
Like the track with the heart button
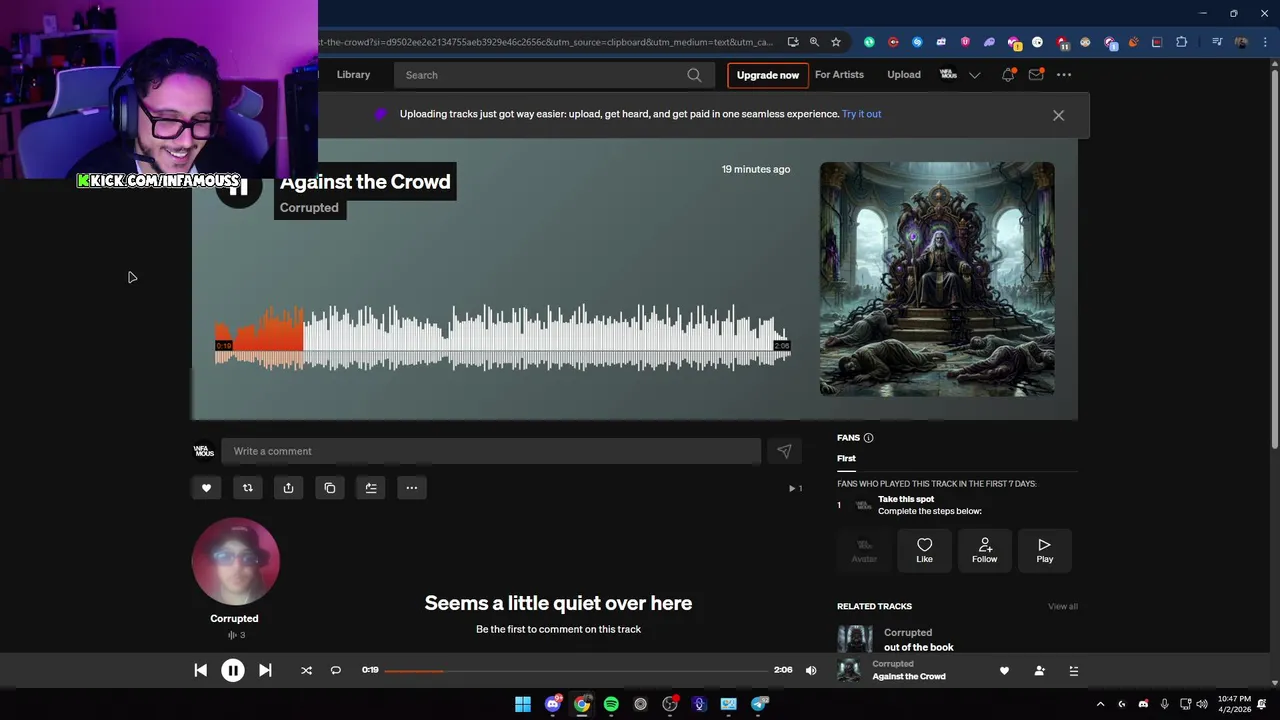pos(207,488)
